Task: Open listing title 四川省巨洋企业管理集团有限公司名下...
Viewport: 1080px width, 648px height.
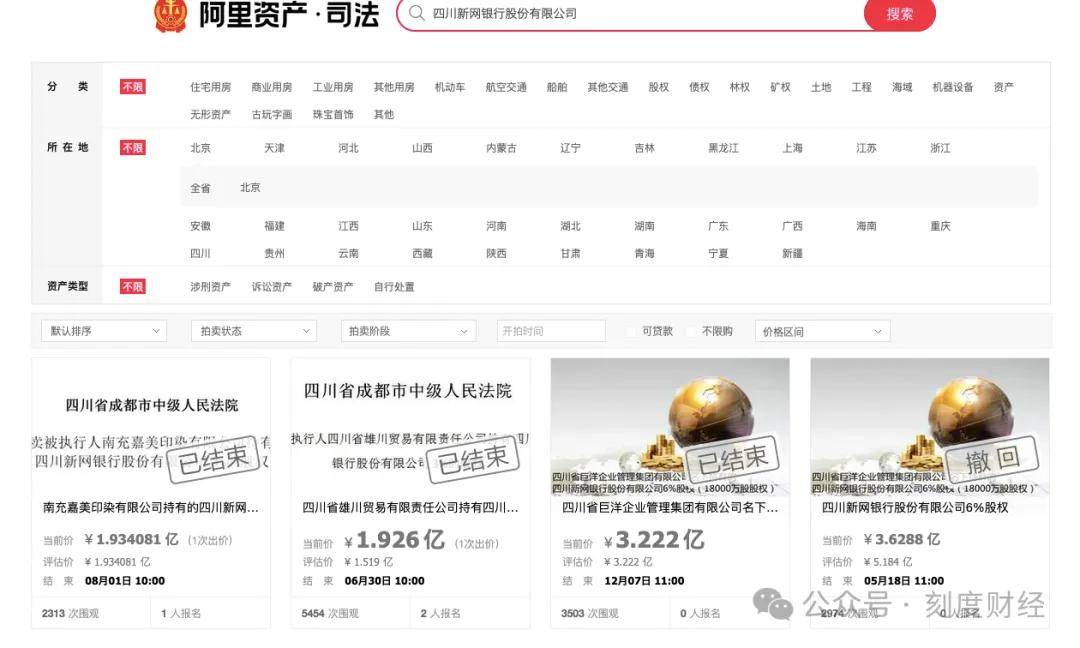Action: (x=670, y=508)
